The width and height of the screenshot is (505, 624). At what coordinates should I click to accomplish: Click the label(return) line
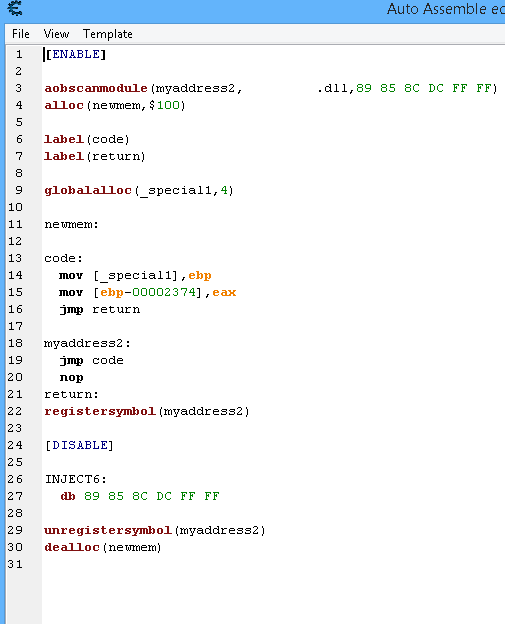[95, 156]
